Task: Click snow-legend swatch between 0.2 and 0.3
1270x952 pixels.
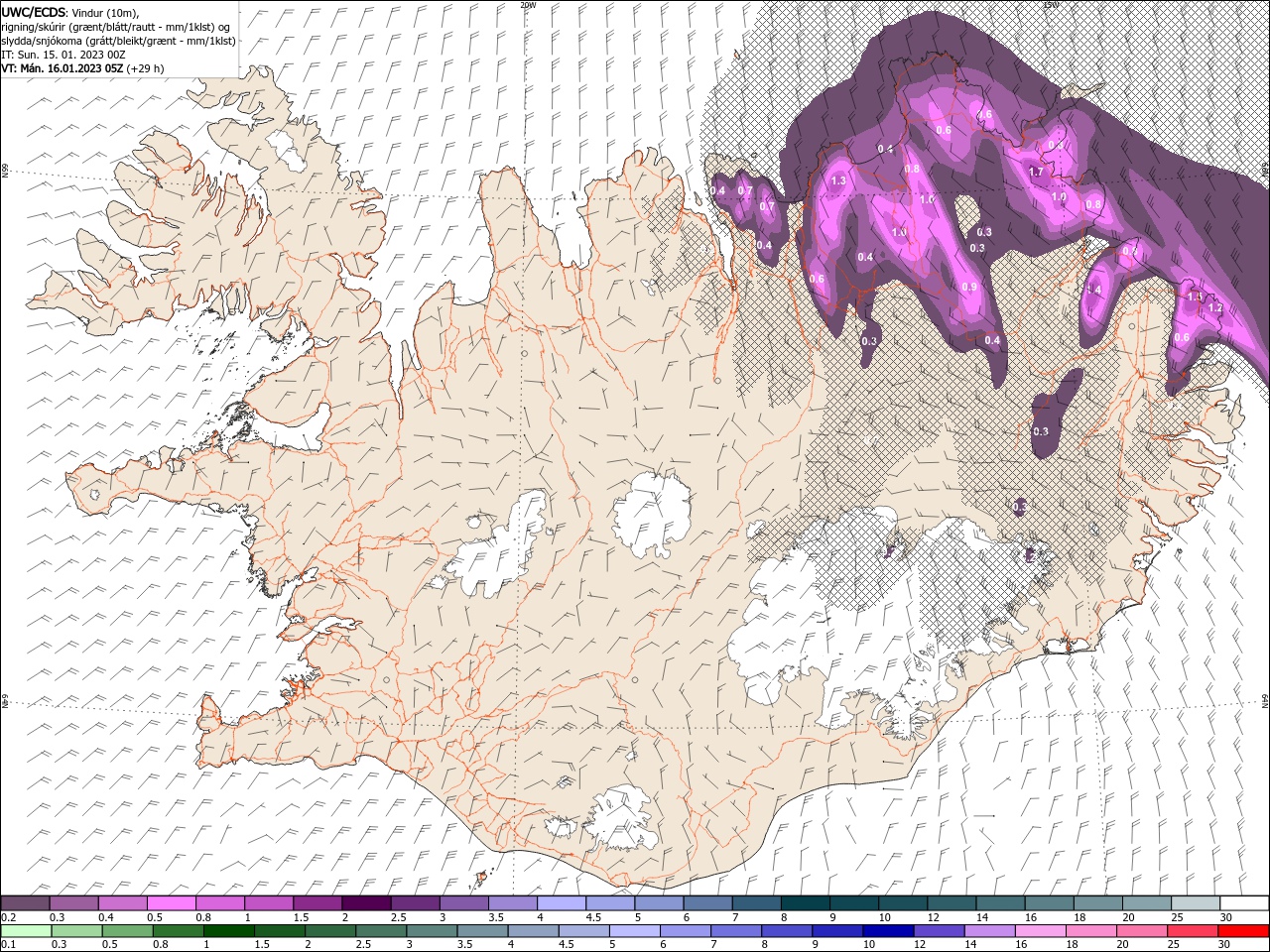Action: point(25,903)
